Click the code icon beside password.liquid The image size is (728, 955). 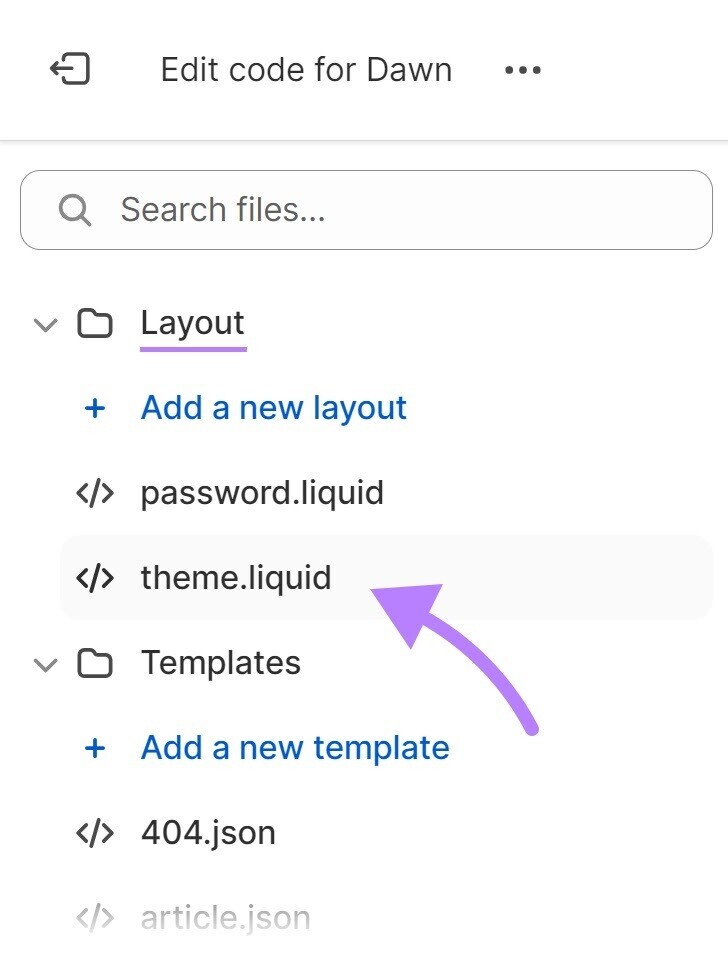point(93,492)
